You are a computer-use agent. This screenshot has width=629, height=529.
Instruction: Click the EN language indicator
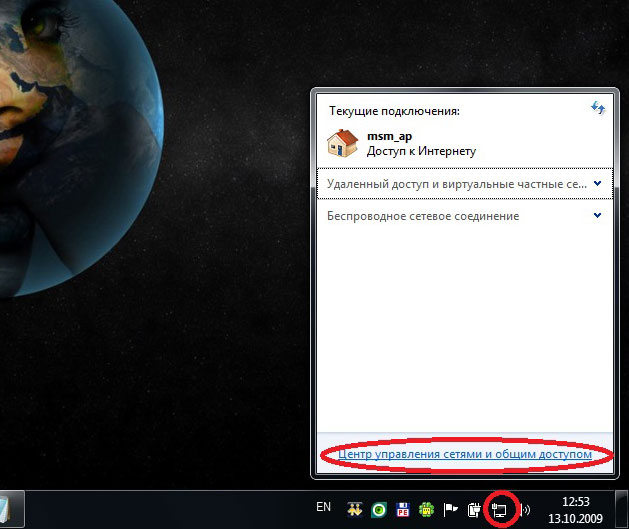tap(323, 507)
